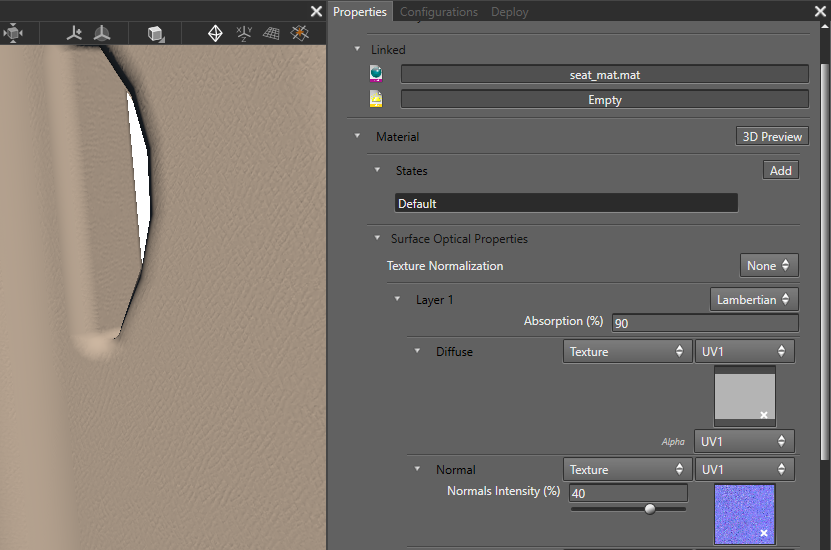Open the Diffuse Texture type dropdown
The width and height of the screenshot is (831, 550).
coord(627,351)
